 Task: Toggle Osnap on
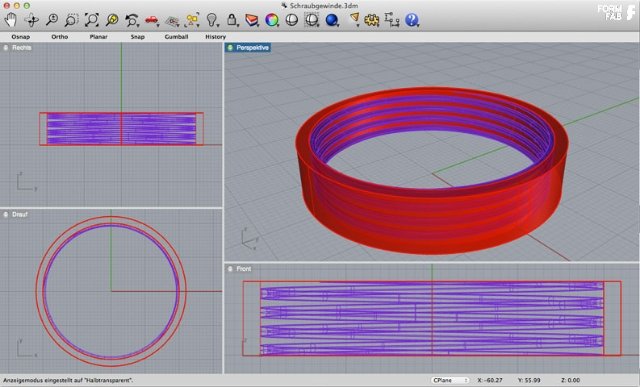[21, 37]
